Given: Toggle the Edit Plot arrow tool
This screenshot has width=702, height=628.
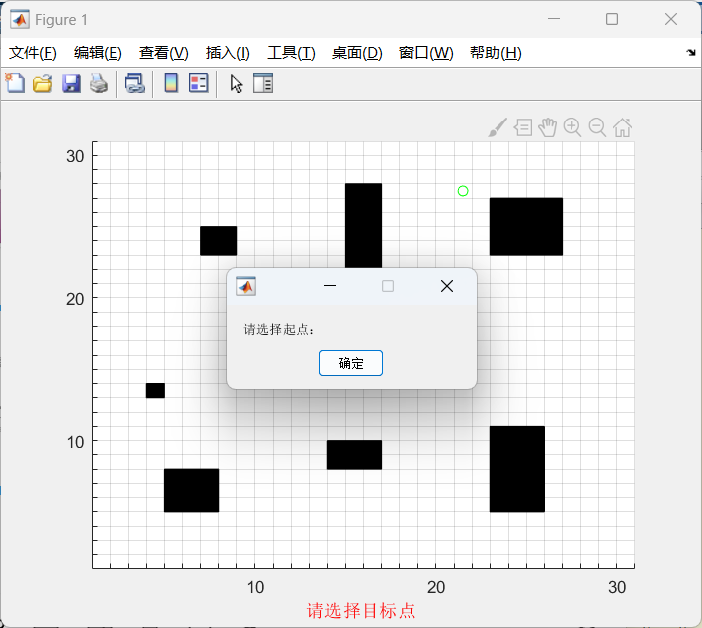Looking at the screenshot, I should [x=236, y=84].
